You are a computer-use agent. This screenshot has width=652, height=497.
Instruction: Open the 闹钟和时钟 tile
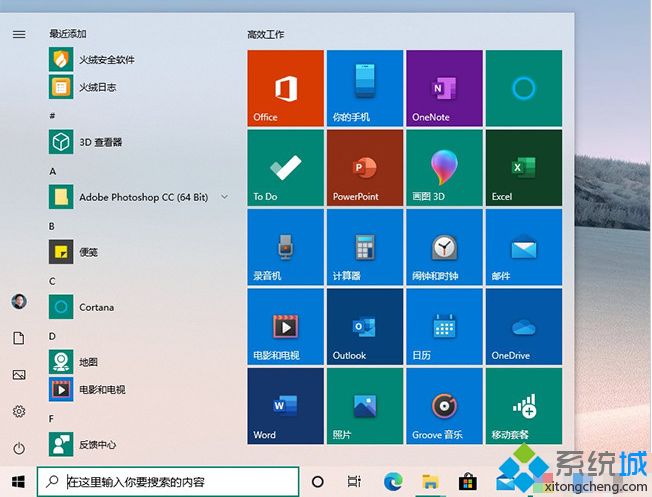pyautogui.click(x=444, y=247)
